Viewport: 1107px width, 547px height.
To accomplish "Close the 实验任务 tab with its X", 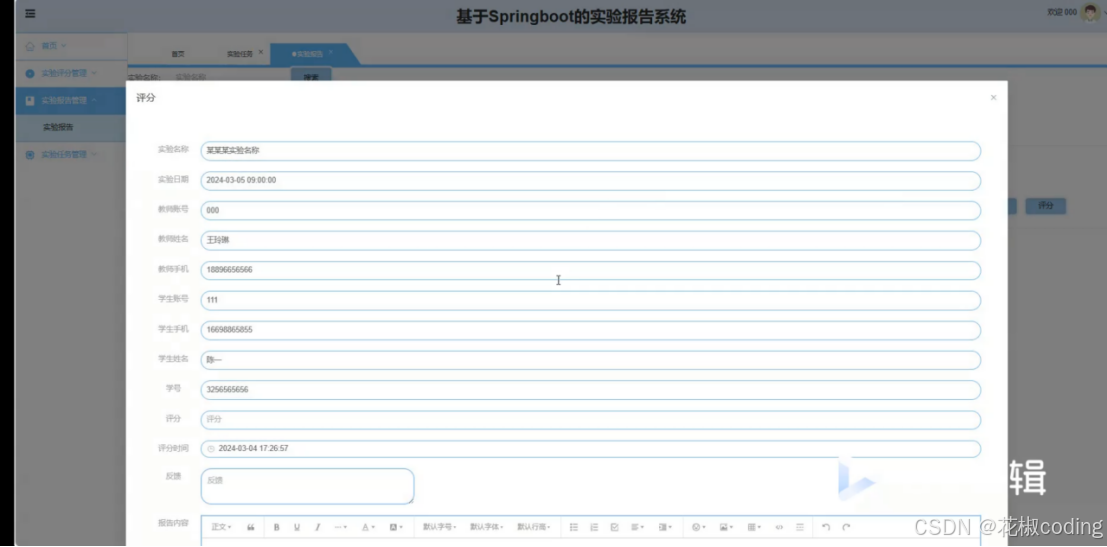I will [261, 52].
